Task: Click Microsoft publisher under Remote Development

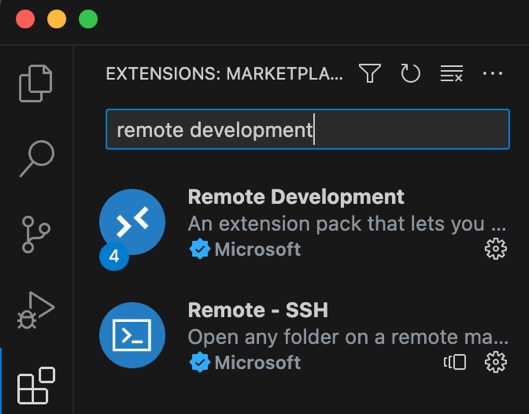Action: click(x=257, y=249)
